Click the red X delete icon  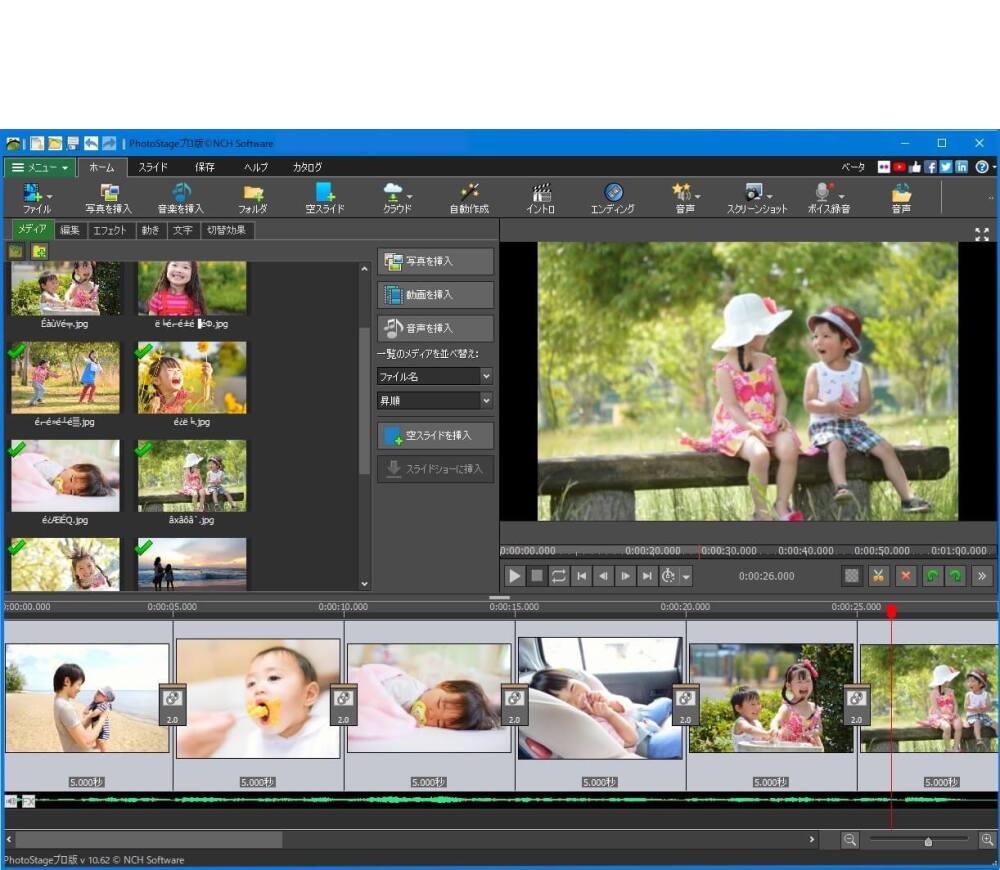coord(905,576)
